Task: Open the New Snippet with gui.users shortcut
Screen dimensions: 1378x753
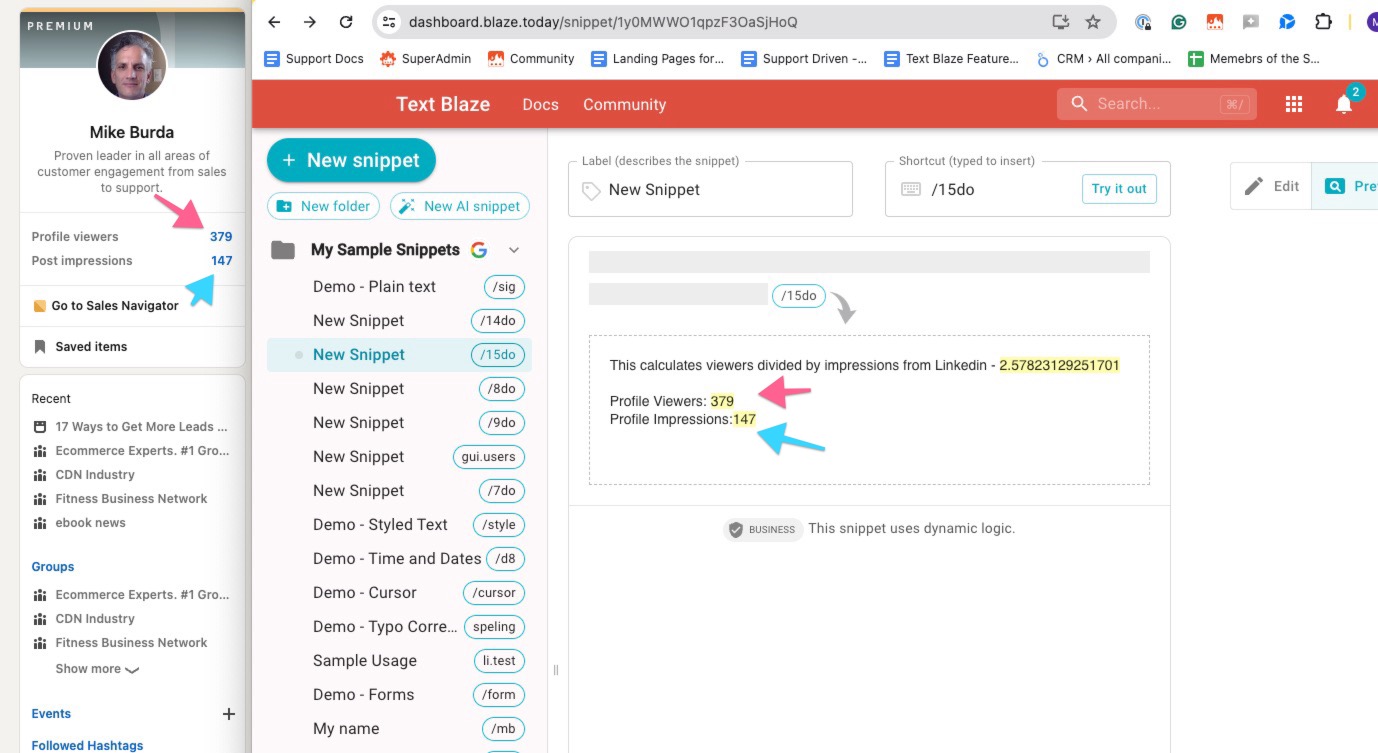Action: (x=399, y=457)
